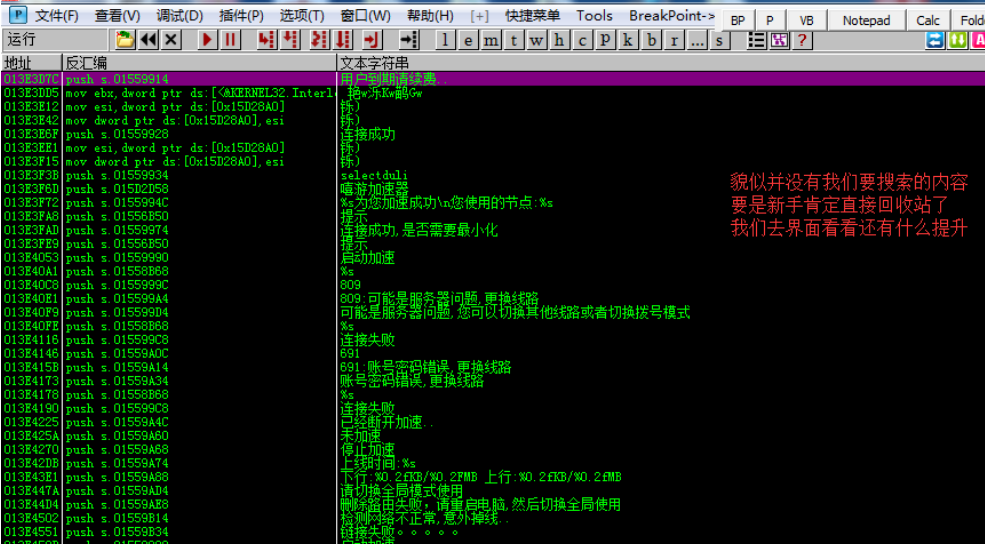985x544 pixels.
Task: Click the go to address arrow icon
Action: coord(410,40)
